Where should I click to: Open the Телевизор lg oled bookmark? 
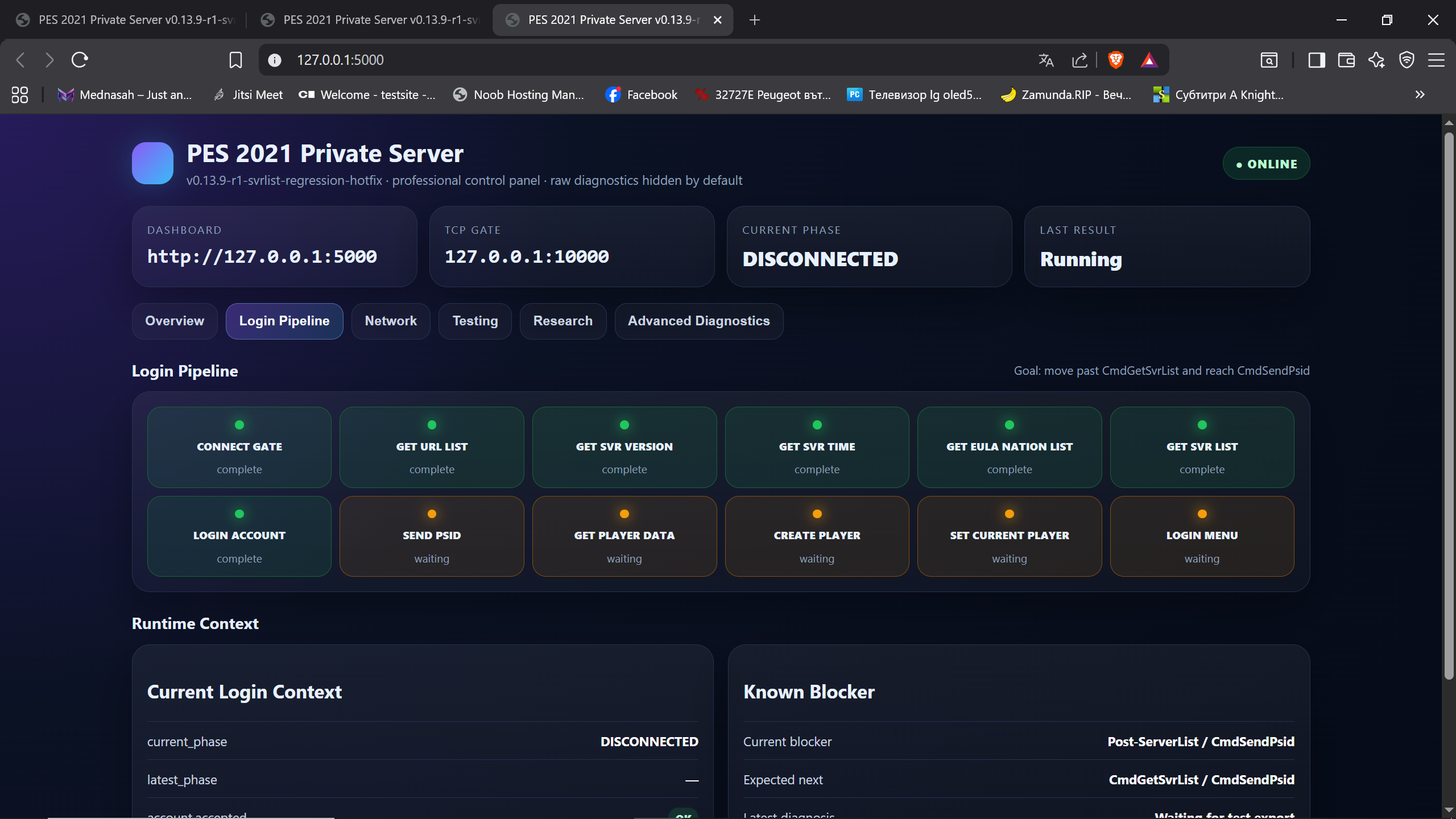[x=915, y=94]
